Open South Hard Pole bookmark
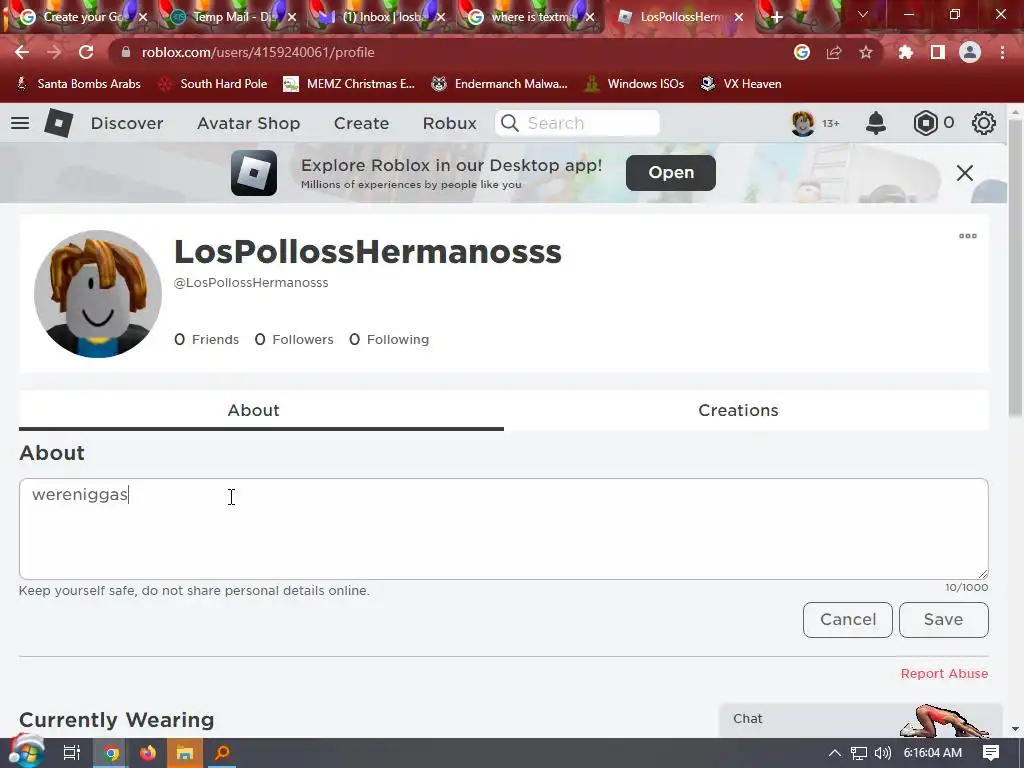 214,84
